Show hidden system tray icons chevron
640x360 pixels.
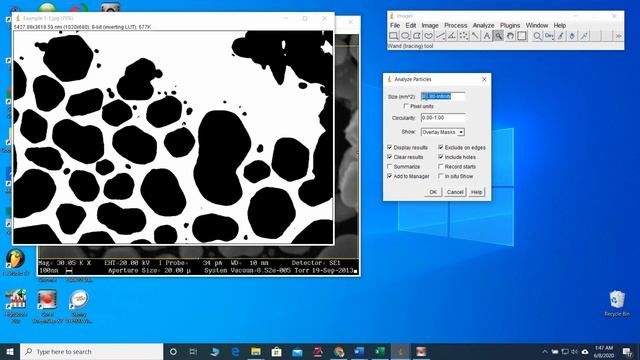(x=544, y=351)
